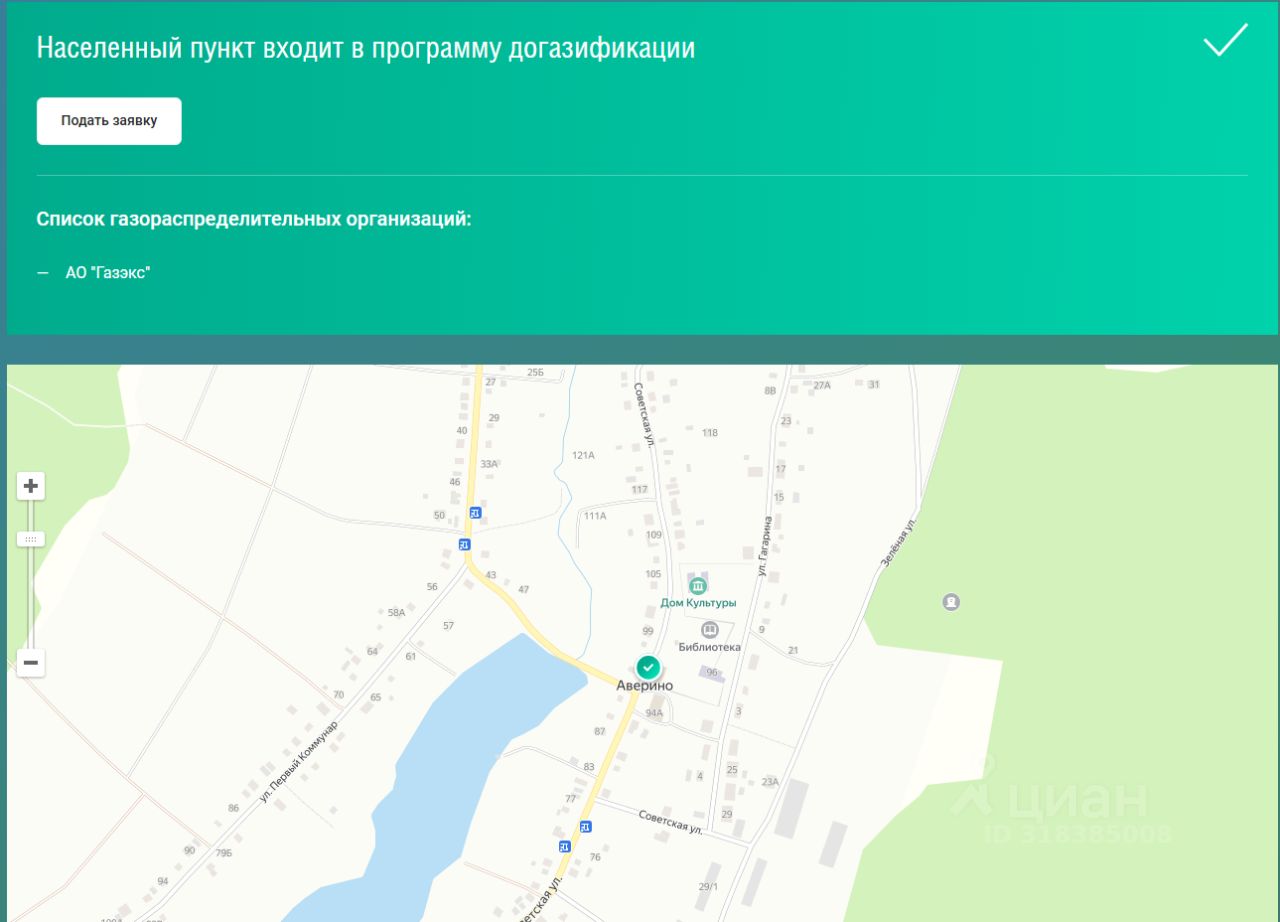The width and height of the screenshot is (1280, 922).
Task: Click the АО "Газэкс" organization entry
Action: (107, 272)
